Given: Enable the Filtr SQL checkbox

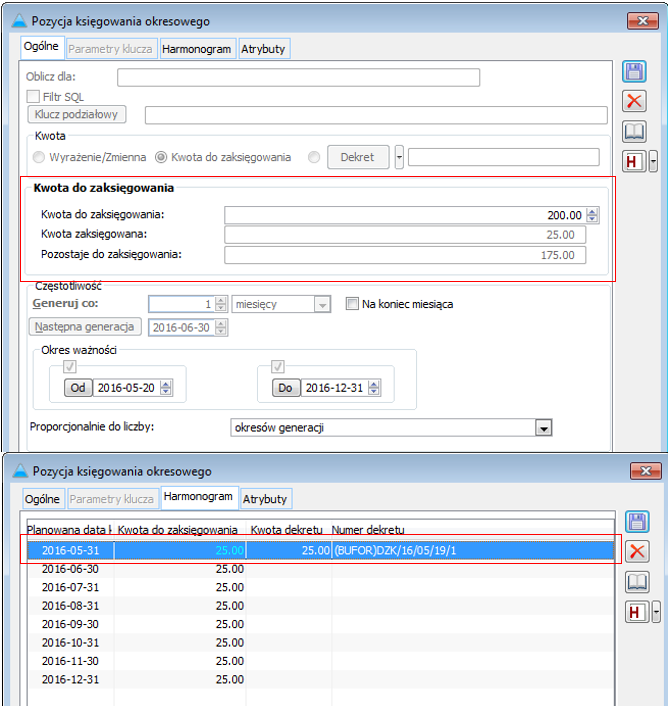Looking at the screenshot, I should click(x=33, y=96).
